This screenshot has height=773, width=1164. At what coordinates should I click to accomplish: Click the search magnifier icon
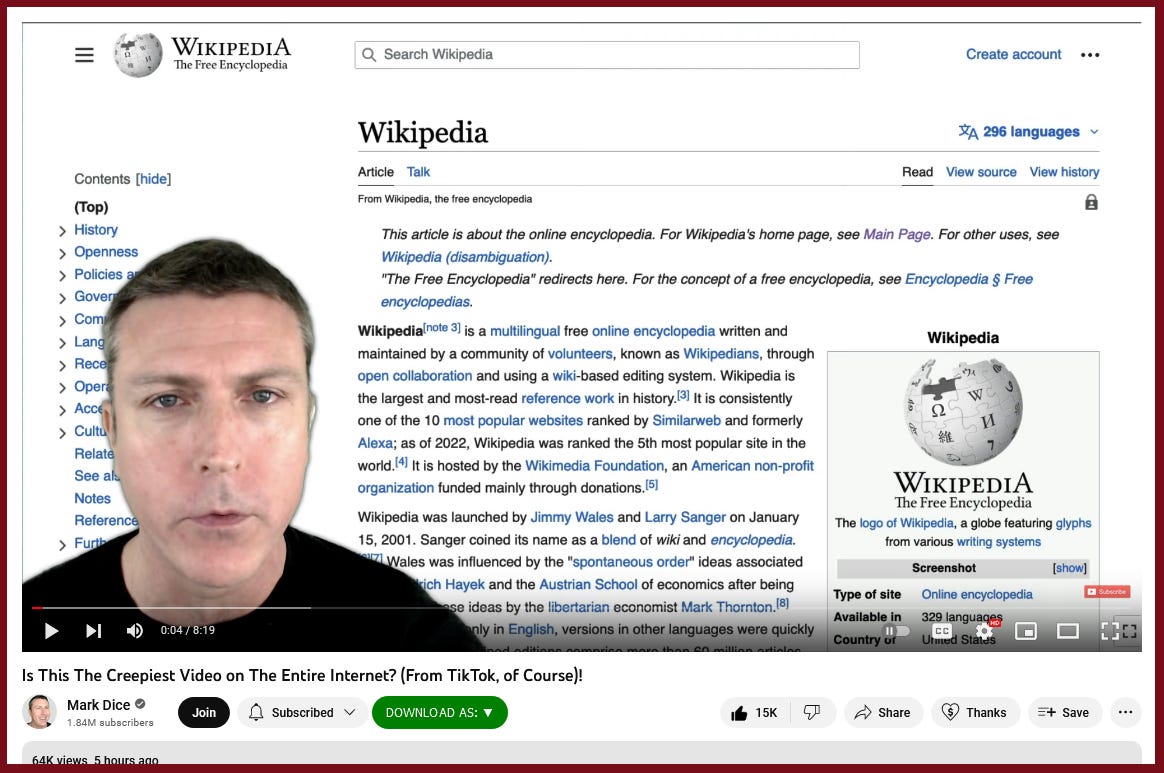click(x=369, y=55)
